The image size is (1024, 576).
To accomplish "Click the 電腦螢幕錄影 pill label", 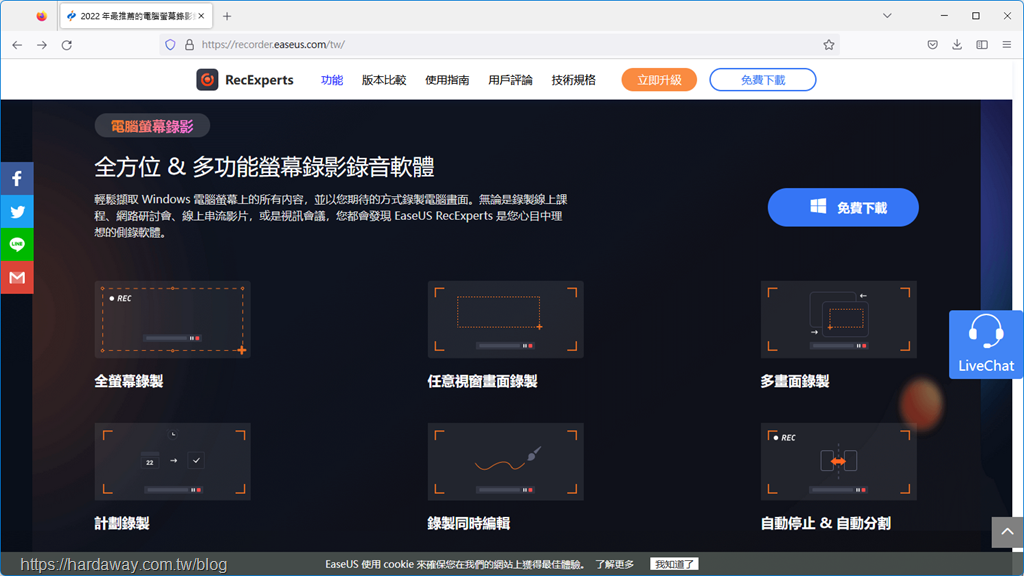I will tap(152, 126).
